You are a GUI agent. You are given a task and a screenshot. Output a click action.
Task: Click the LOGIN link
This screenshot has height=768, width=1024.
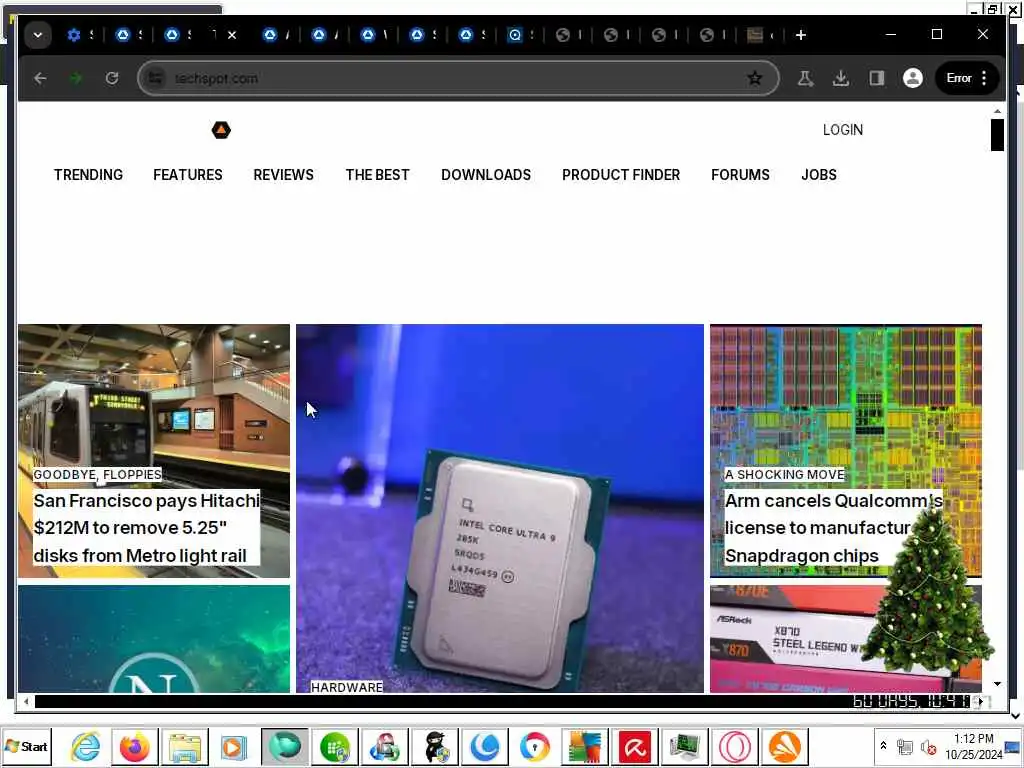(842, 130)
